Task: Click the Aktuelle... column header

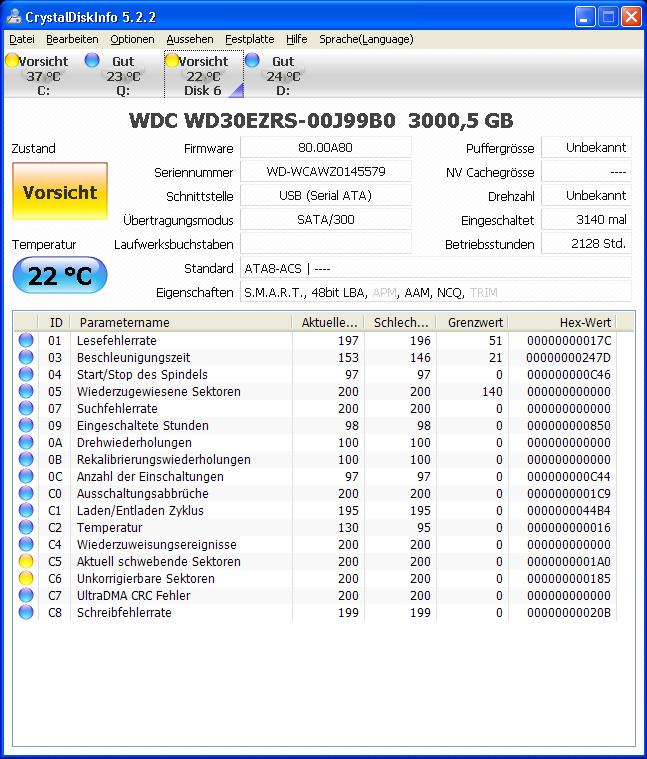Action: [x=328, y=322]
